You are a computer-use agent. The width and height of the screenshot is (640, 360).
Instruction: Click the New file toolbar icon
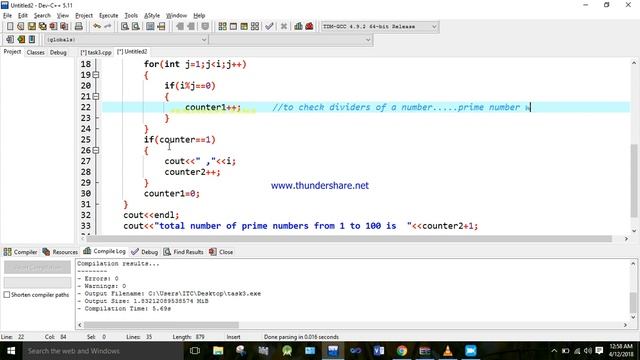[10, 27]
